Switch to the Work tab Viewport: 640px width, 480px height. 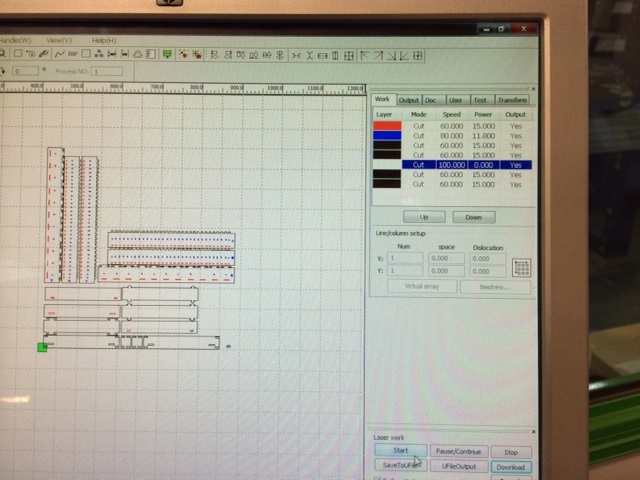coord(382,99)
